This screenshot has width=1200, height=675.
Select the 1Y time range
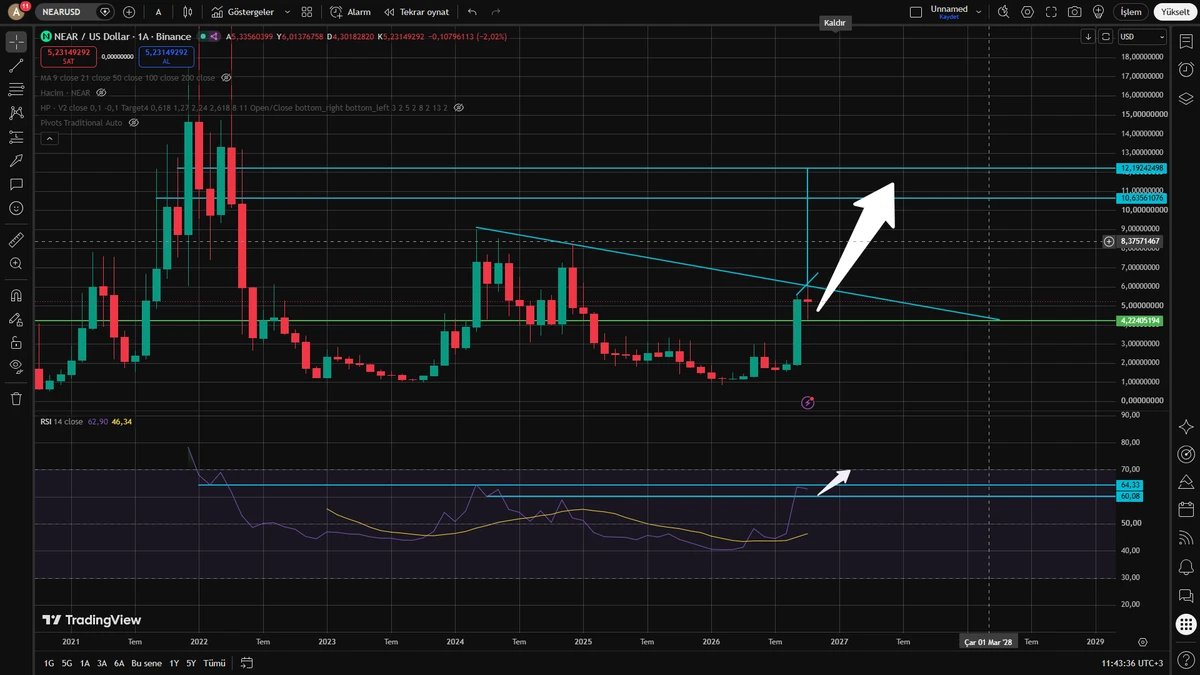click(174, 663)
